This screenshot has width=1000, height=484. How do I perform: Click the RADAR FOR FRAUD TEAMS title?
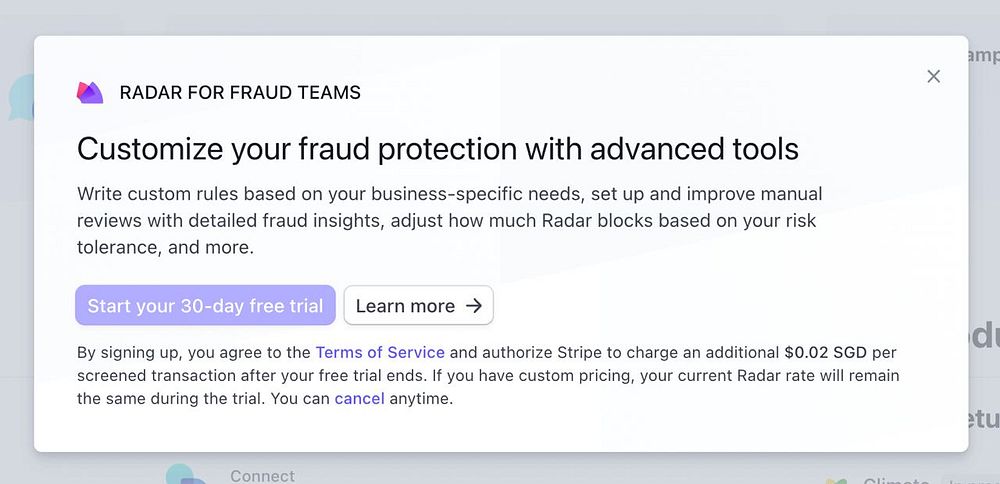click(x=240, y=93)
